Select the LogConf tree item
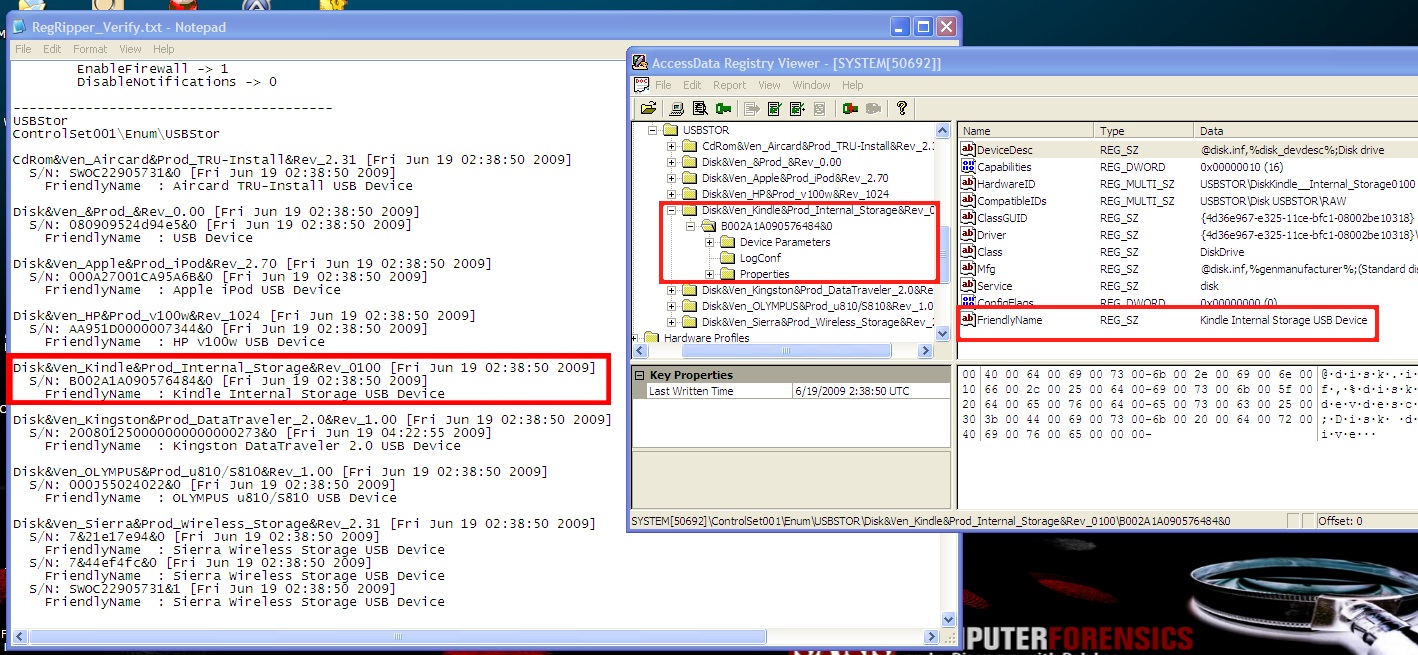Viewport: 1418px width, 655px height. (762, 258)
